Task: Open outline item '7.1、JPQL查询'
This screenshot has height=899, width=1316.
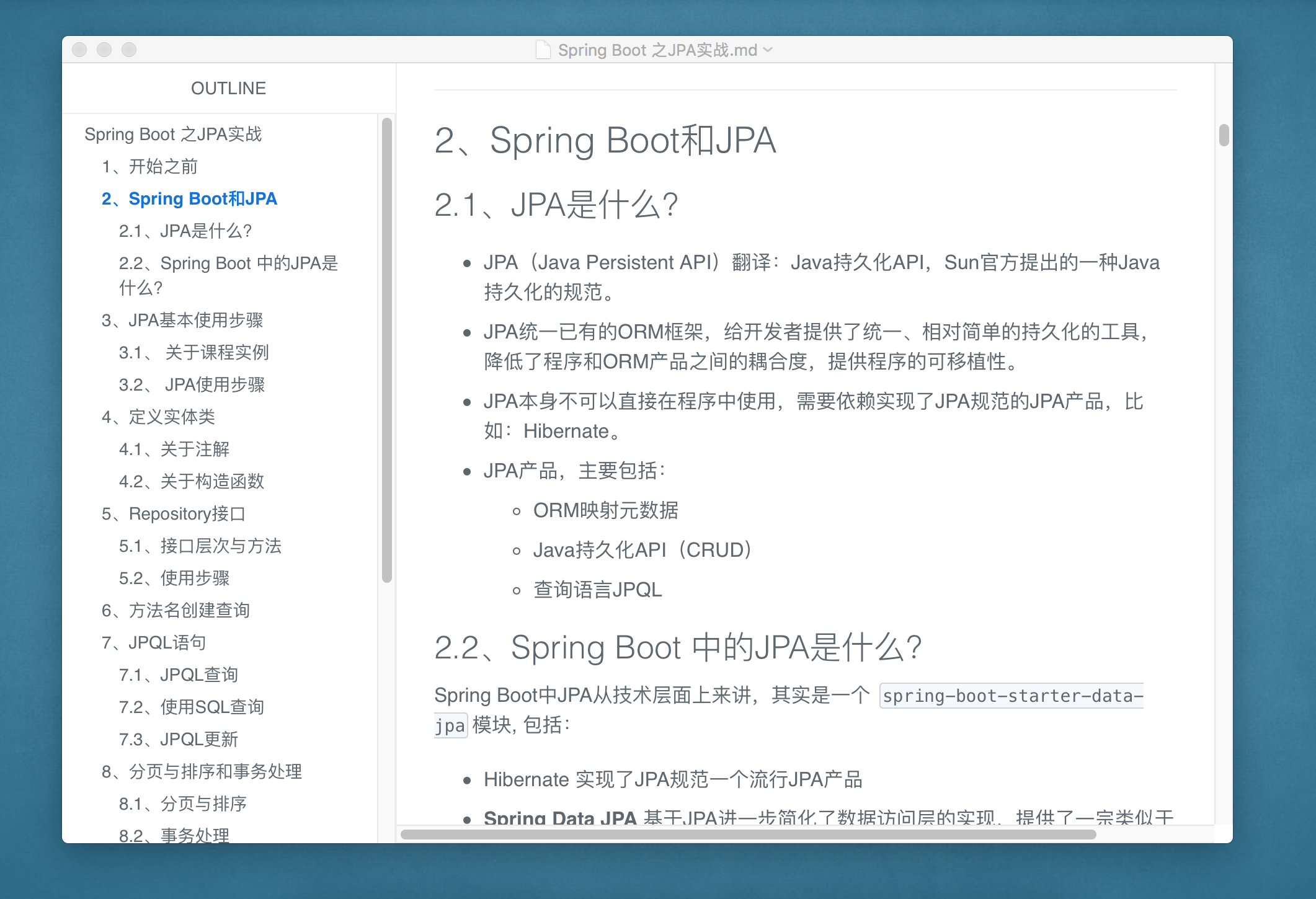Action: pos(179,675)
